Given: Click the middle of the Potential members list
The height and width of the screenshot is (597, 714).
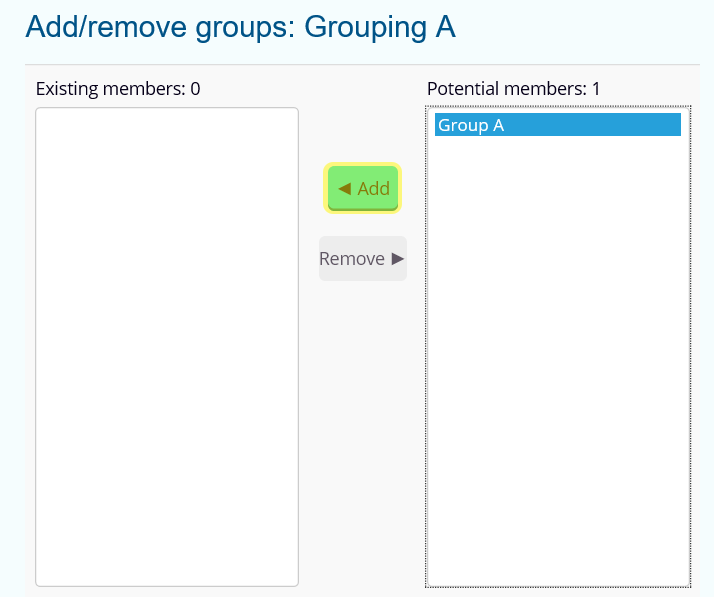Looking at the screenshot, I should (557, 346).
